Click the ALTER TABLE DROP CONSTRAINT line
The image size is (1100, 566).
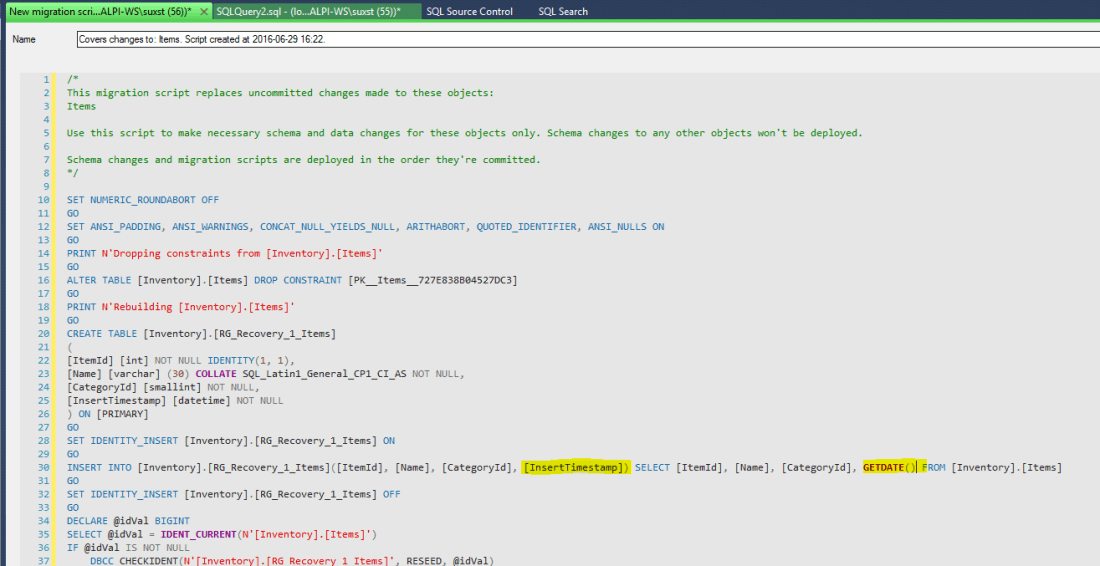click(x=292, y=280)
